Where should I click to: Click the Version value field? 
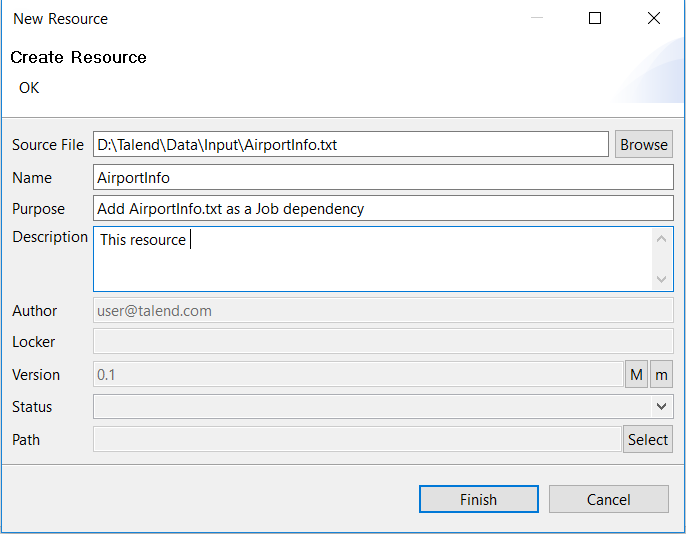pyautogui.click(x=357, y=375)
